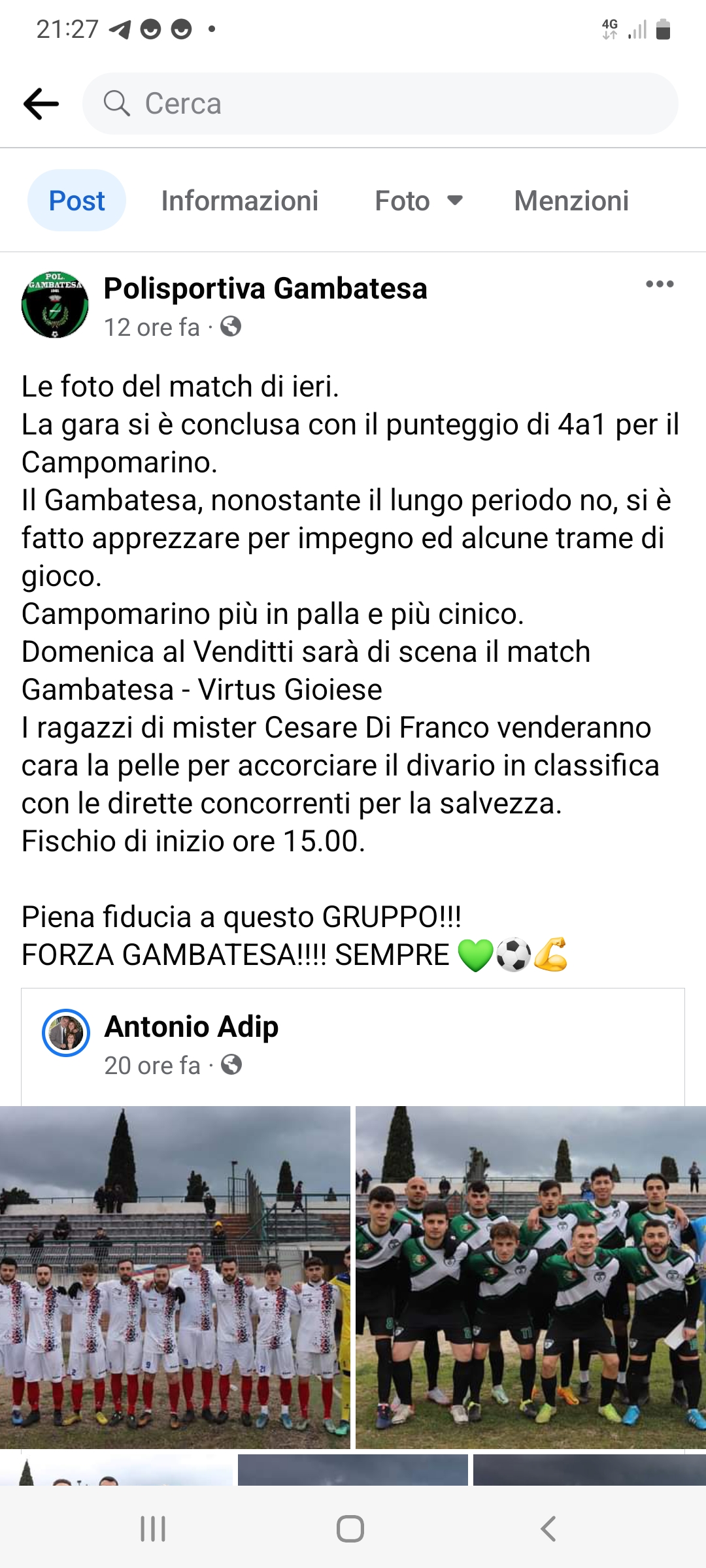Image resolution: width=706 pixels, height=1568 pixels.
Task: Tap the back arrow icon
Action: [x=41, y=104]
